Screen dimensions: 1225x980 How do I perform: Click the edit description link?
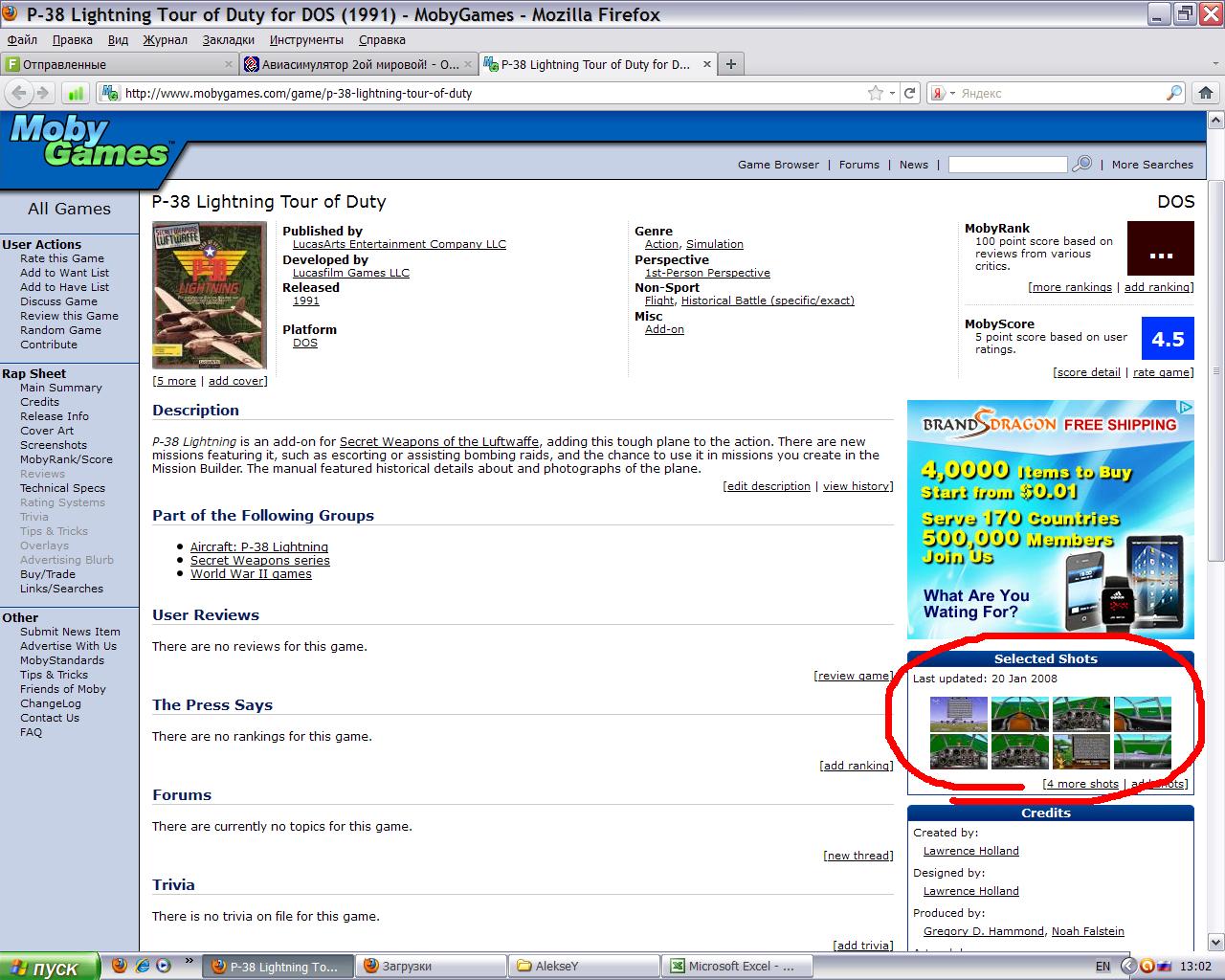coord(768,486)
